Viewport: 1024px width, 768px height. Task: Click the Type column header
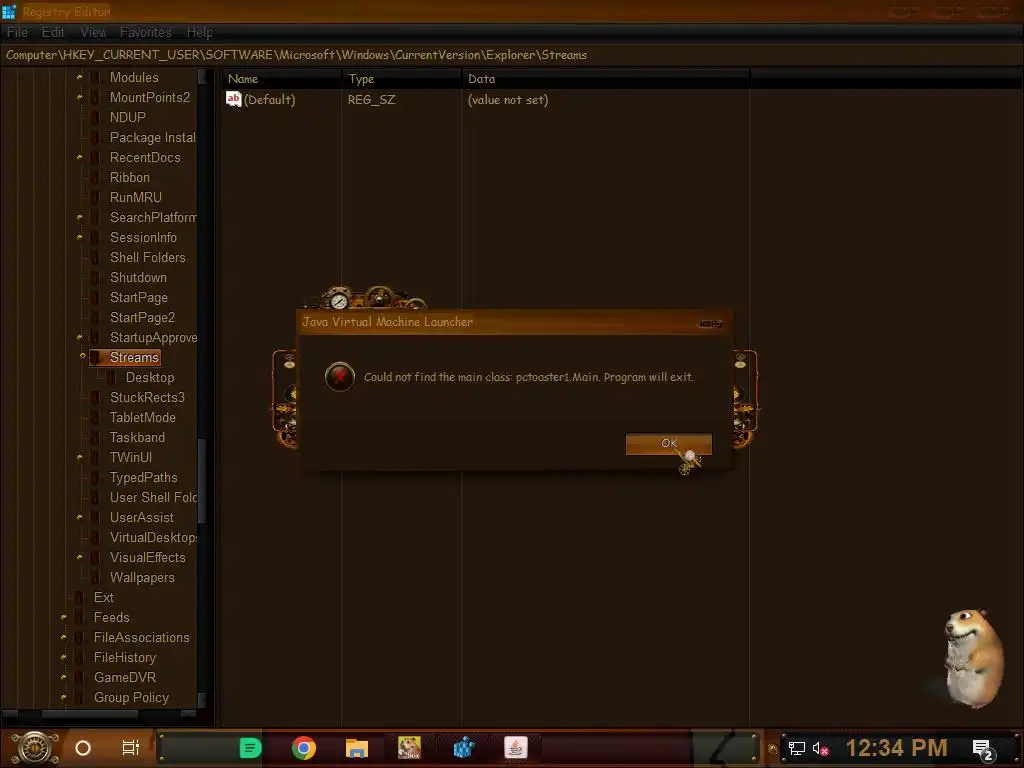click(x=401, y=79)
